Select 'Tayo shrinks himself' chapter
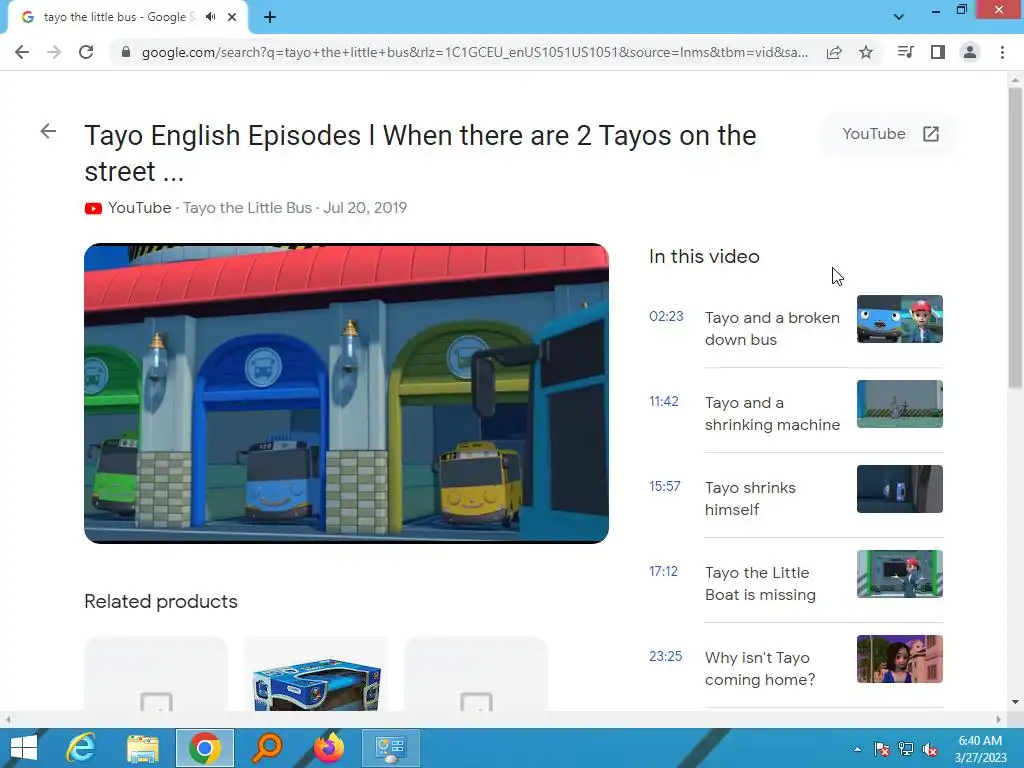This screenshot has width=1024, height=768. tap(750, 498)
